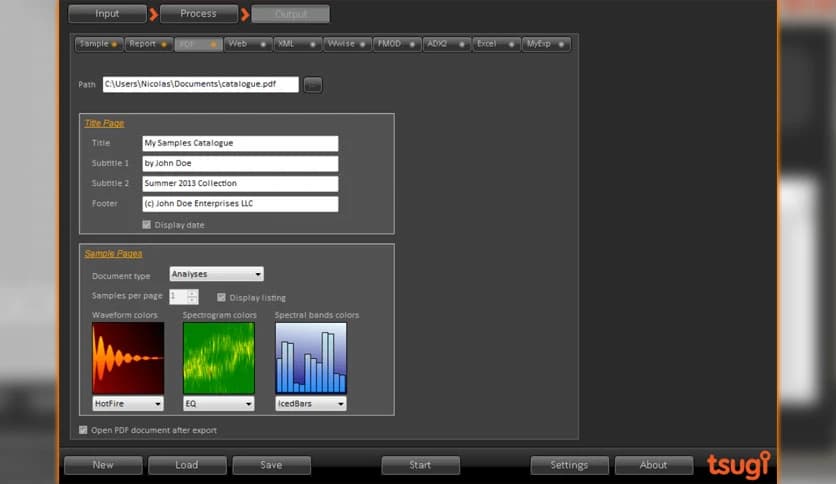Click the tsugi logo
Screen dimensions: 836x484
click(738, 465)
